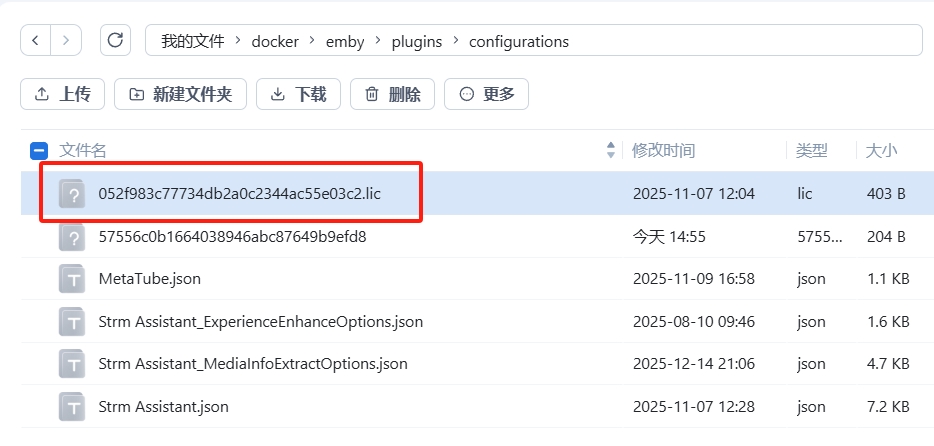Click the 上传 (Upload) button
This screenshot has width=934, height=446.
62,94
